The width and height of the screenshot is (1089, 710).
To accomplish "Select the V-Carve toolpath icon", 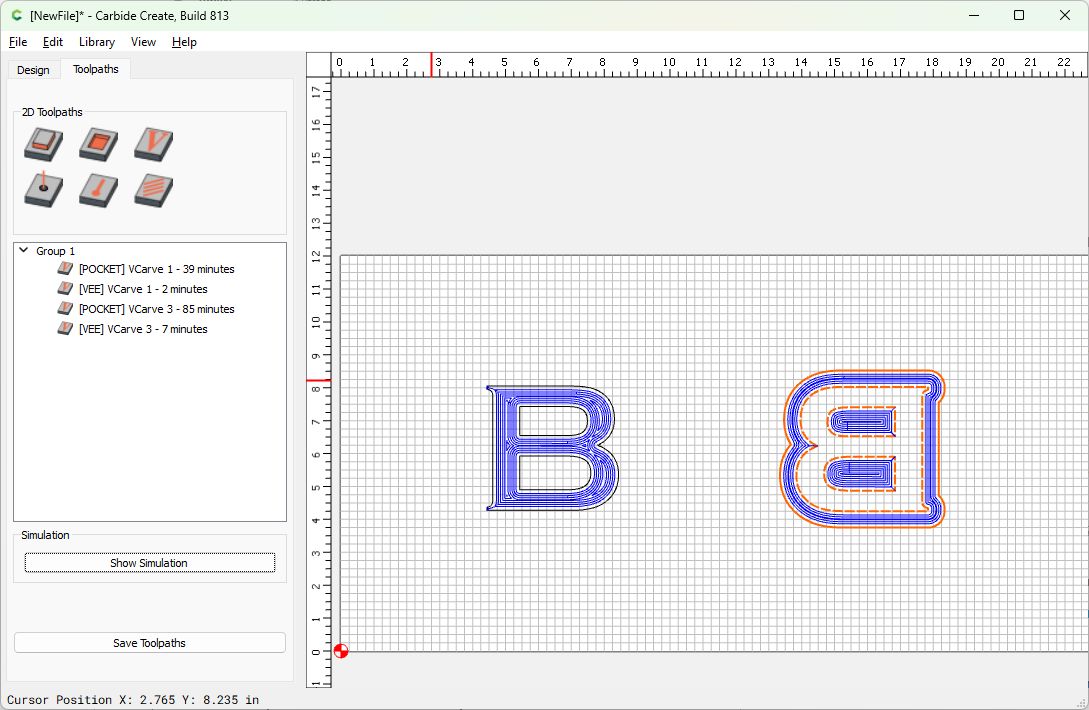I will 153,145.
